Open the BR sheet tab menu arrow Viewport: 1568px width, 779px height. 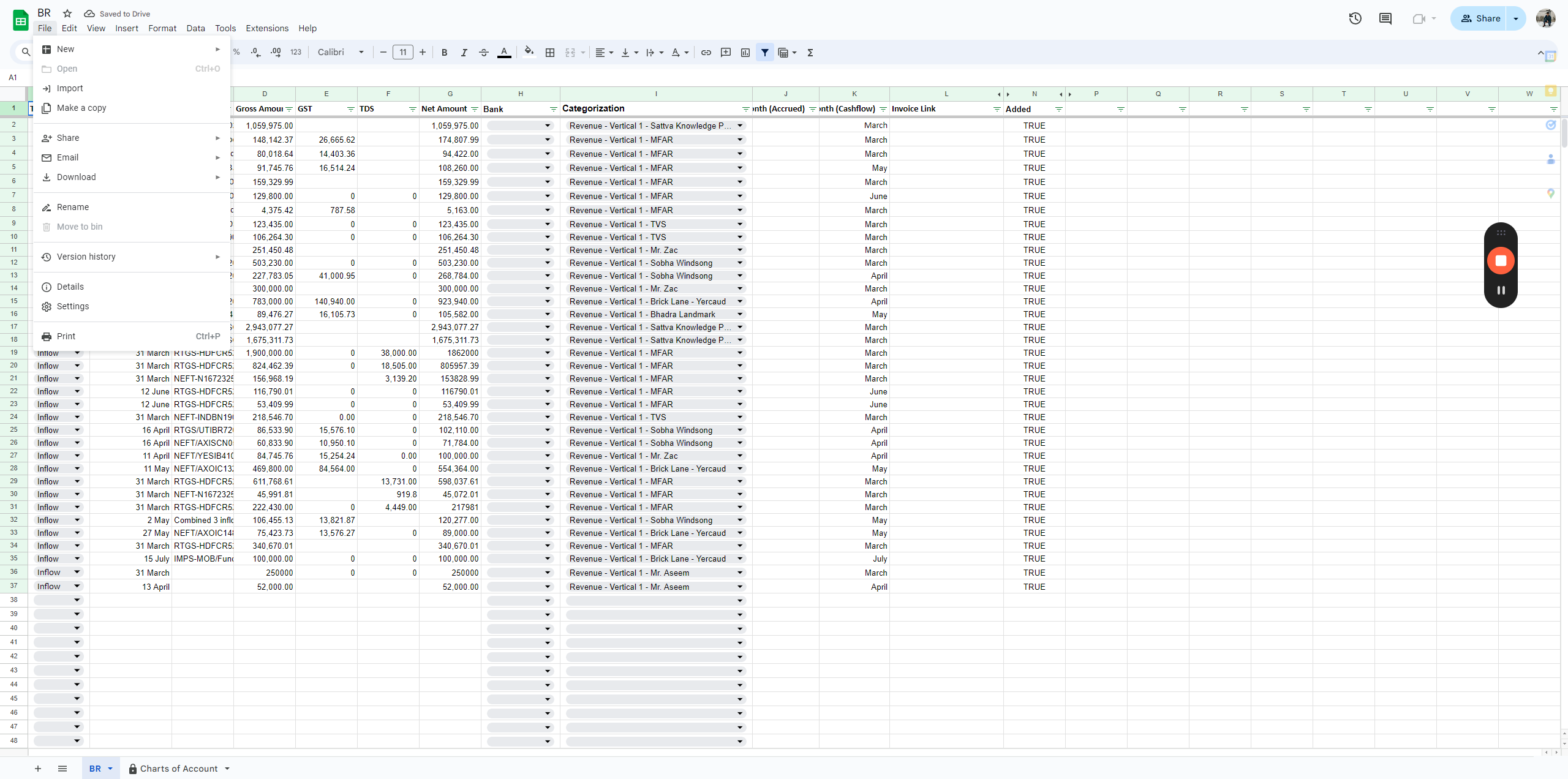point(110,769)
